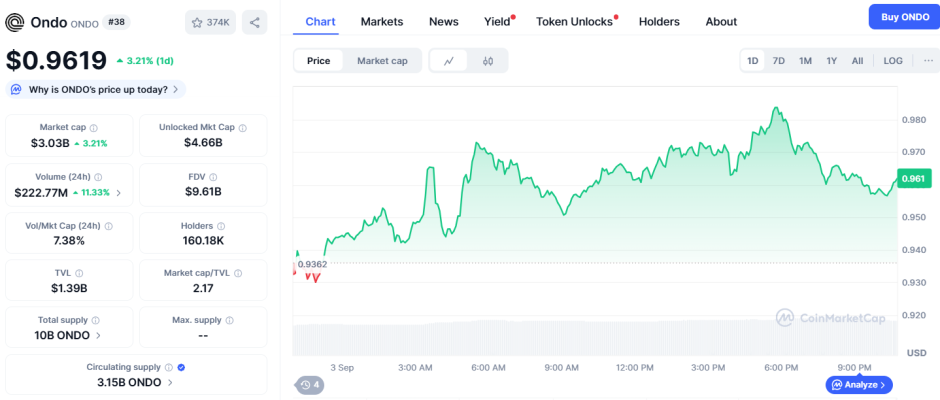The image size is (940, 400).
Task: Expand the Volume (24h) details chevron
Action: (119, 193)
